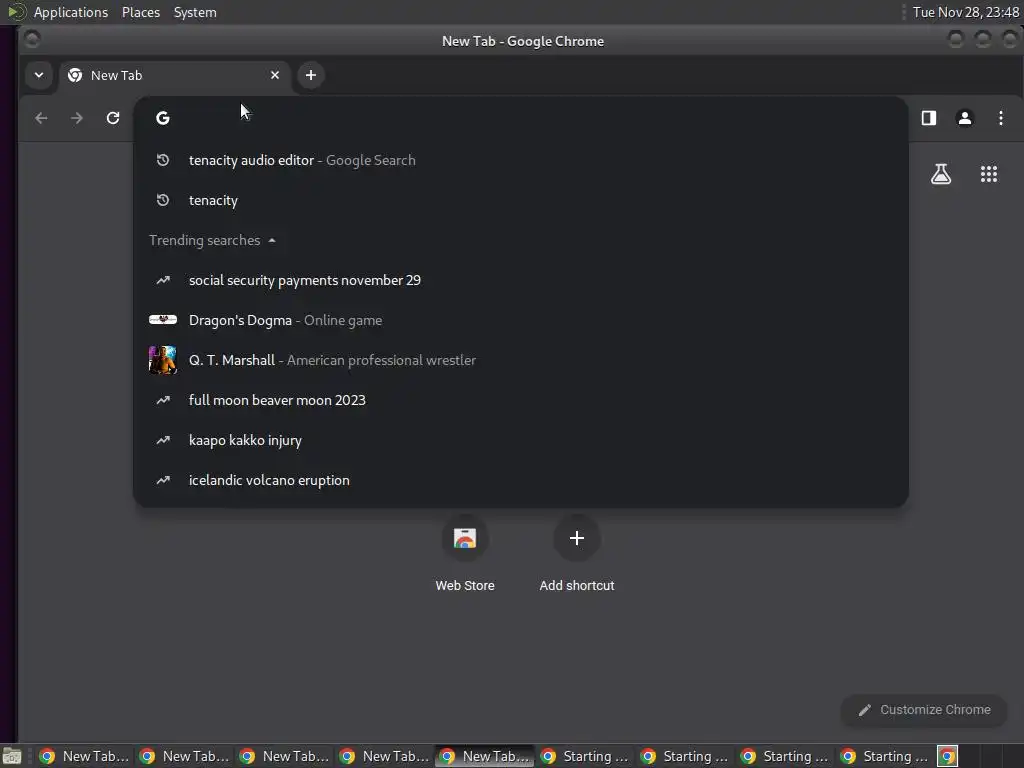This screenshot has width=1024, height=768.
Task: Click the Customize Chrome button
Action: [924, 710]
